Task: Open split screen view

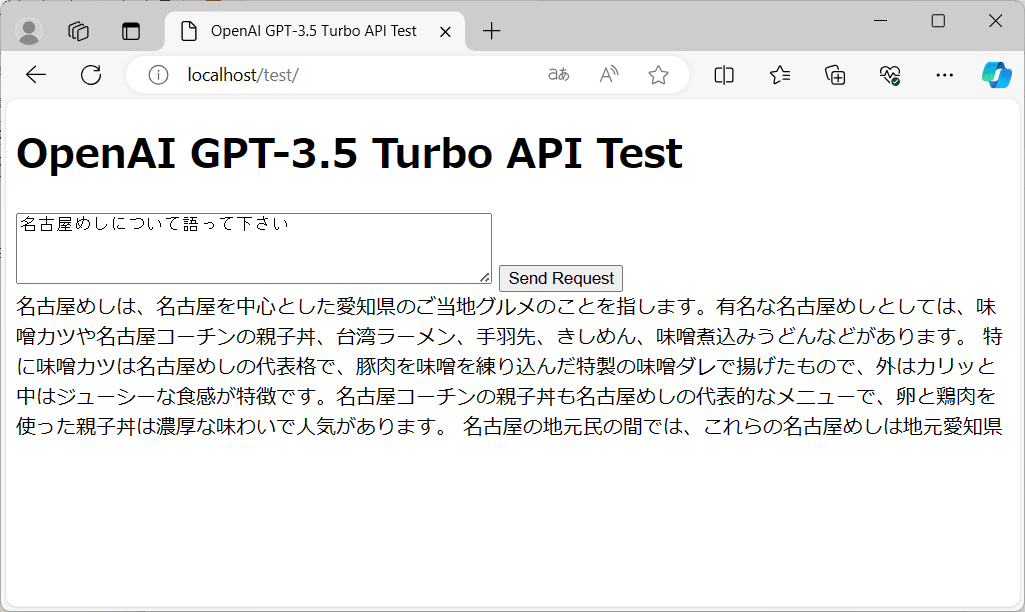Action: click(x=724, y=75)
